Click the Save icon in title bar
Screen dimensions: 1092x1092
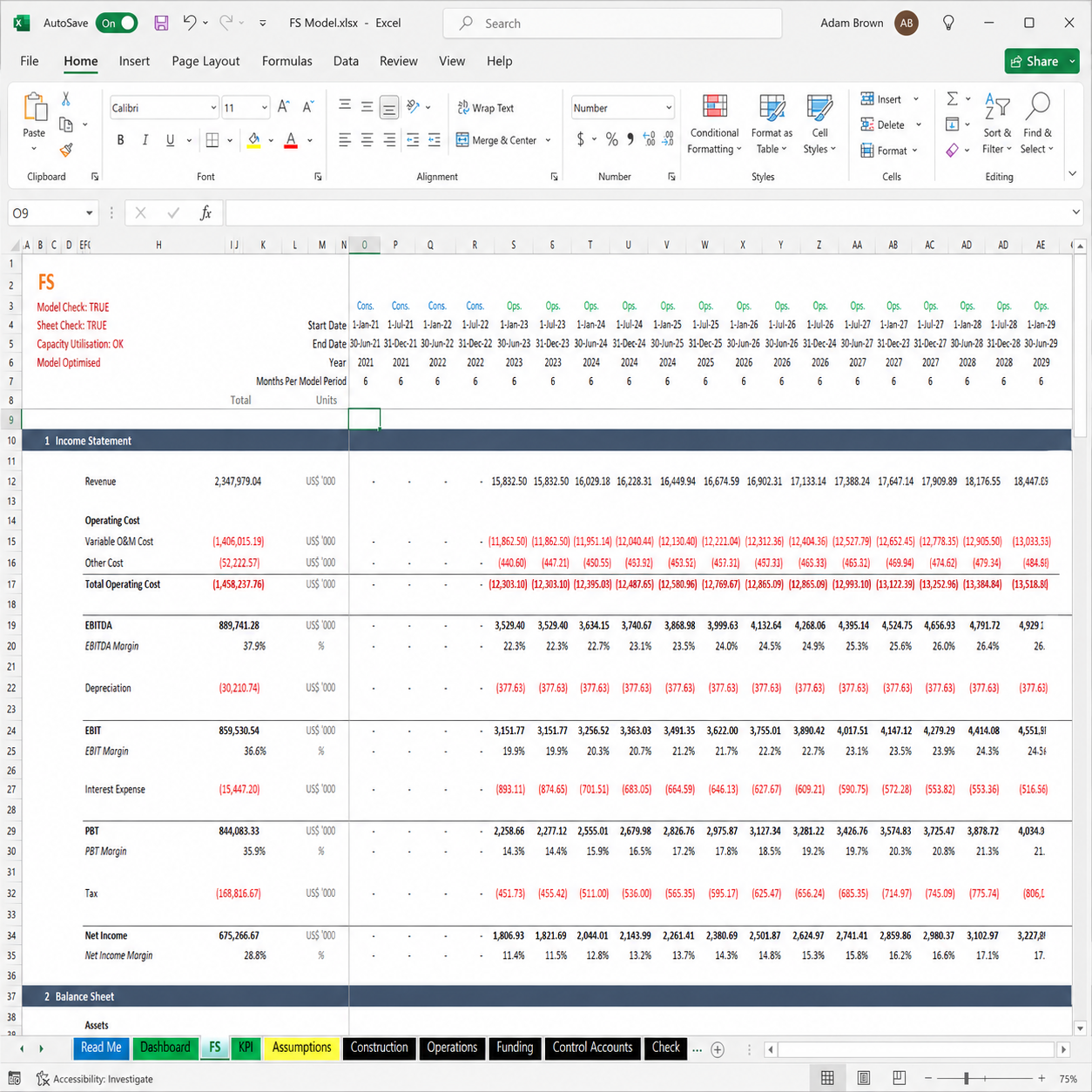(x=161, y=24)
